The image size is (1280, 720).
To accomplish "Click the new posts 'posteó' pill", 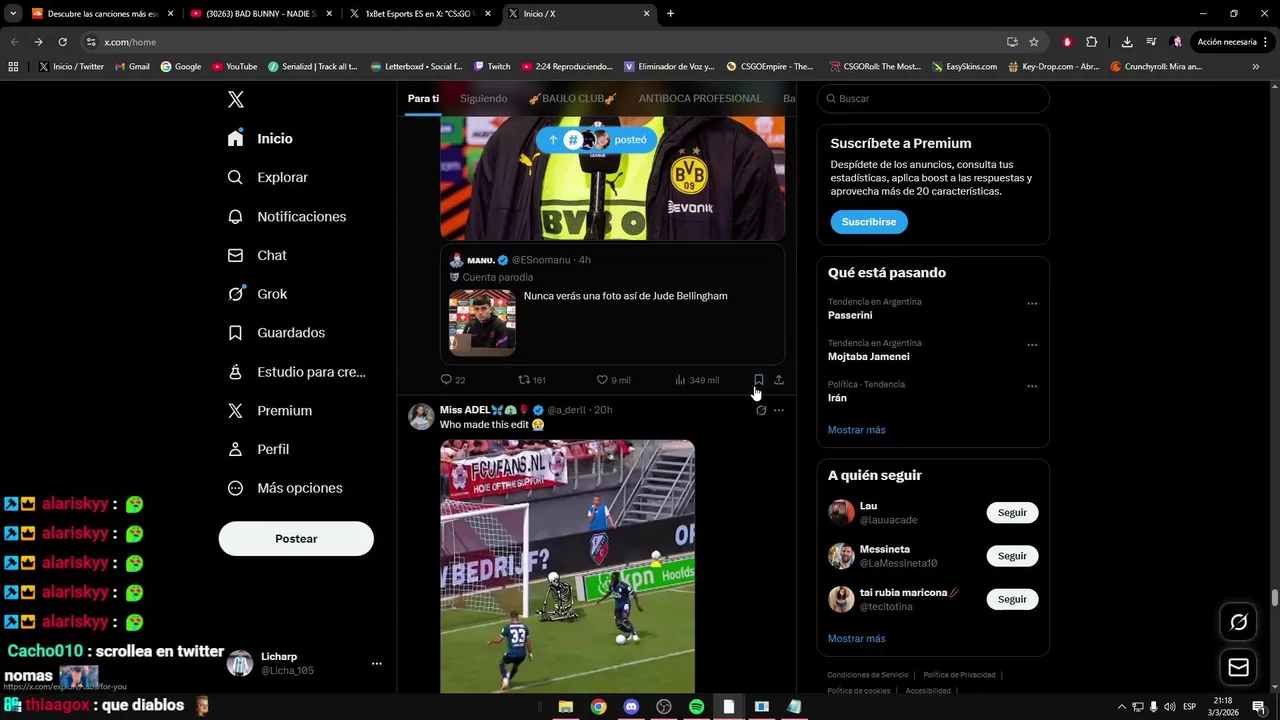I will [x=596, y=140].
